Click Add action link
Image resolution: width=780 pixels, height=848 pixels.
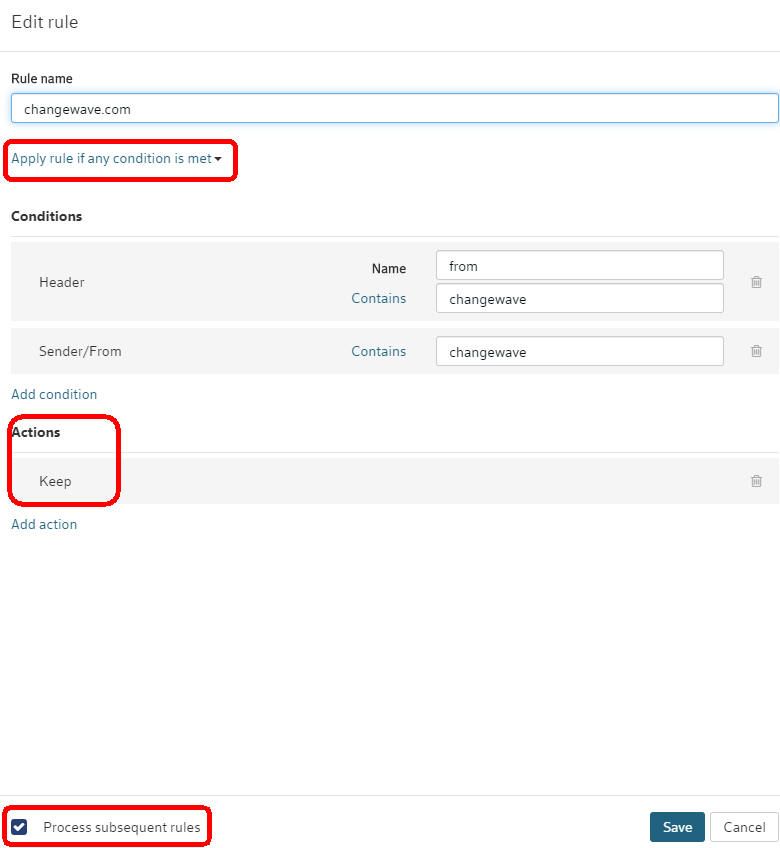44,524
